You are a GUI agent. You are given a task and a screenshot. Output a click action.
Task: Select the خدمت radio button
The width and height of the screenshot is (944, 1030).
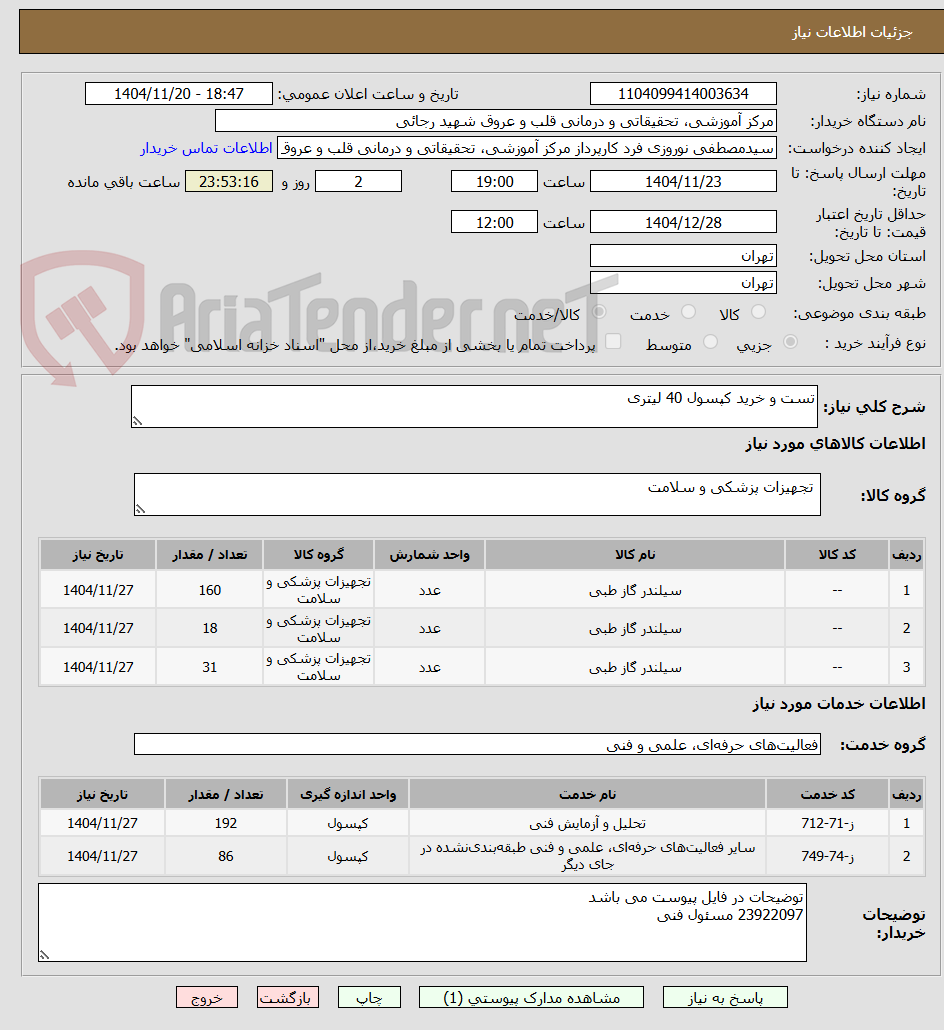(x=688, y=313)
